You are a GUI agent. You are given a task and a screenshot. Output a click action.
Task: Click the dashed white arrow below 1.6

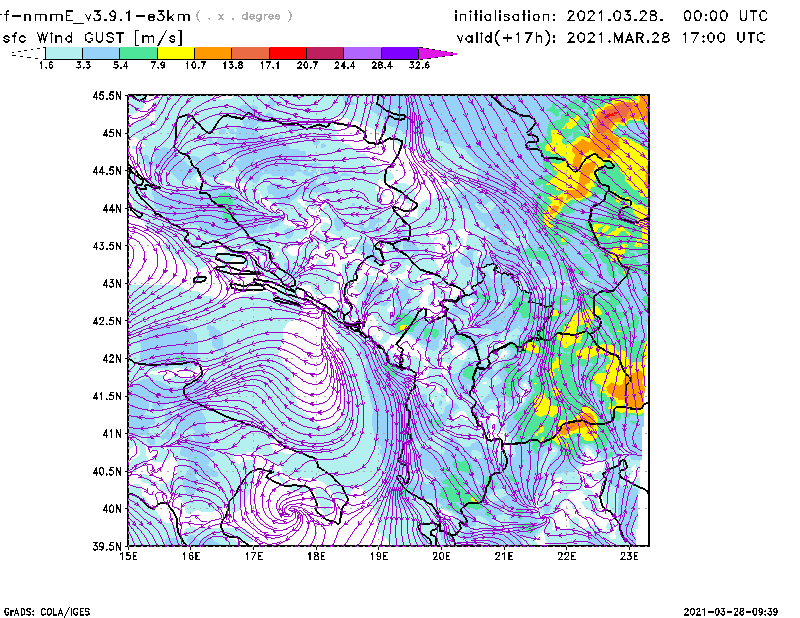pyautogui.click(x=28, y=53)
